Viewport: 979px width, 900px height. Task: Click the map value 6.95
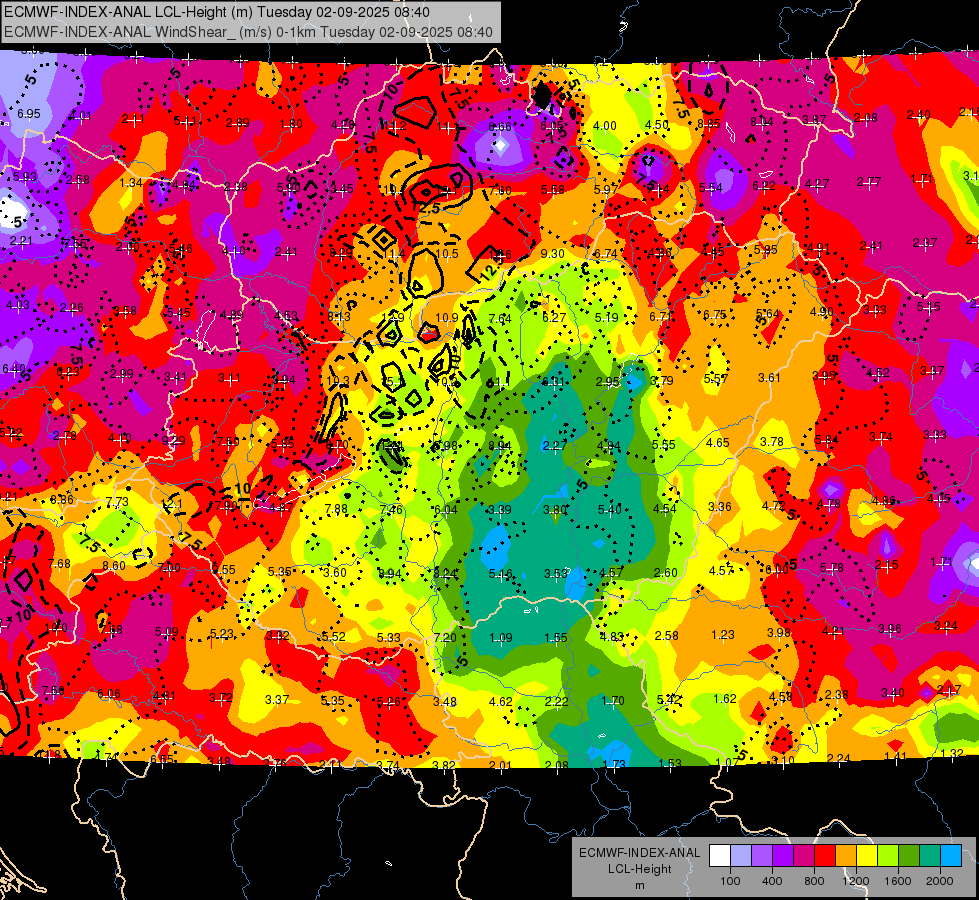(x=29, y=114)
